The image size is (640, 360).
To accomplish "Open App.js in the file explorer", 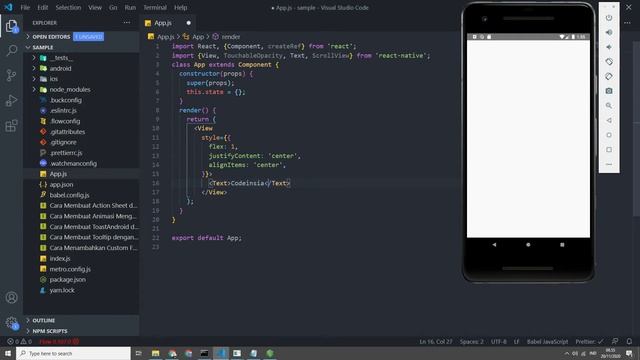I will pos(82,174).
